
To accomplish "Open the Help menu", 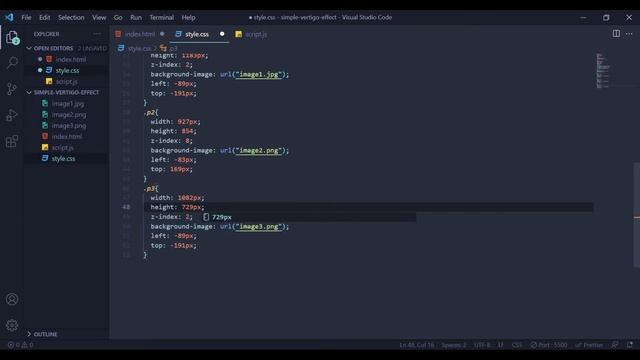I will coord(188,18).
